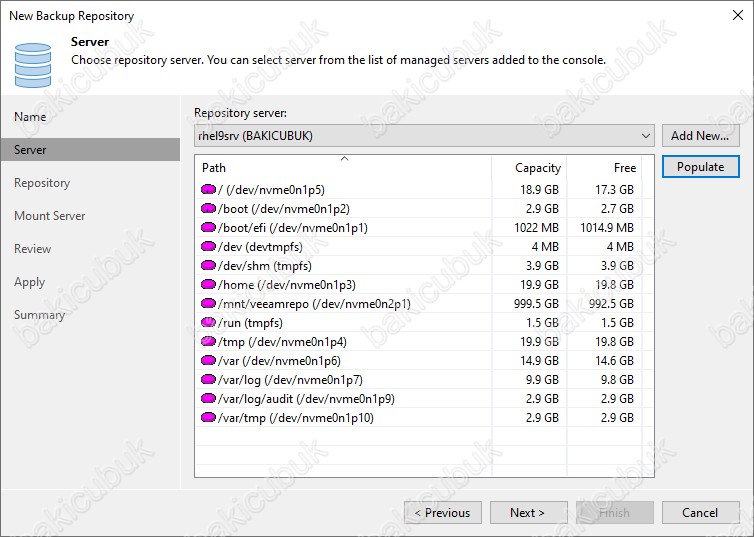
Task: Click the Finish button
Action: pos(615,513)
